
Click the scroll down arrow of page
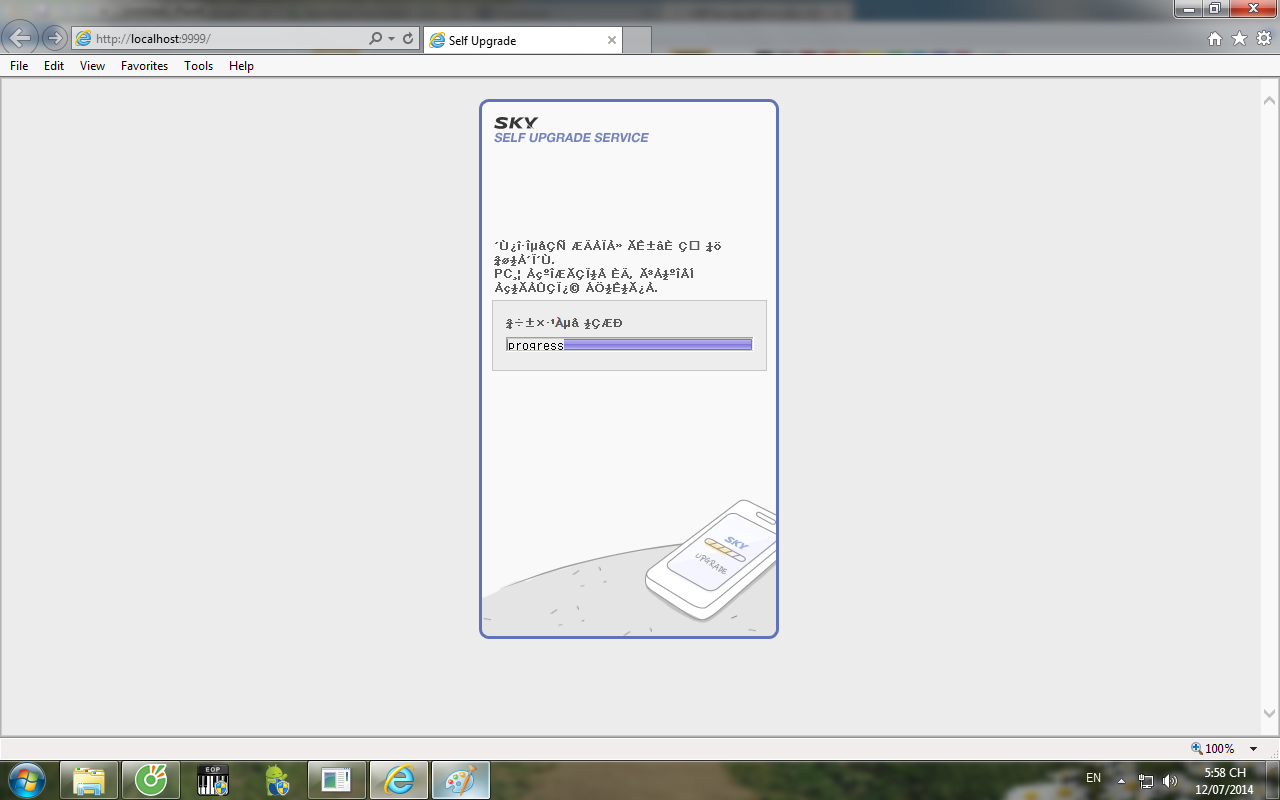coord(1269,714)
